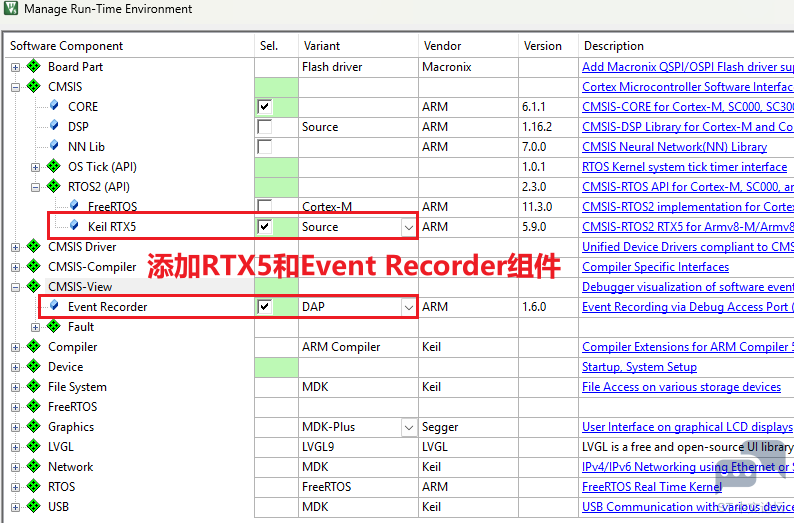The image size is (794, 523).
Task: Uncheck the Event Recorder checkbox
Action: [264, 307]
